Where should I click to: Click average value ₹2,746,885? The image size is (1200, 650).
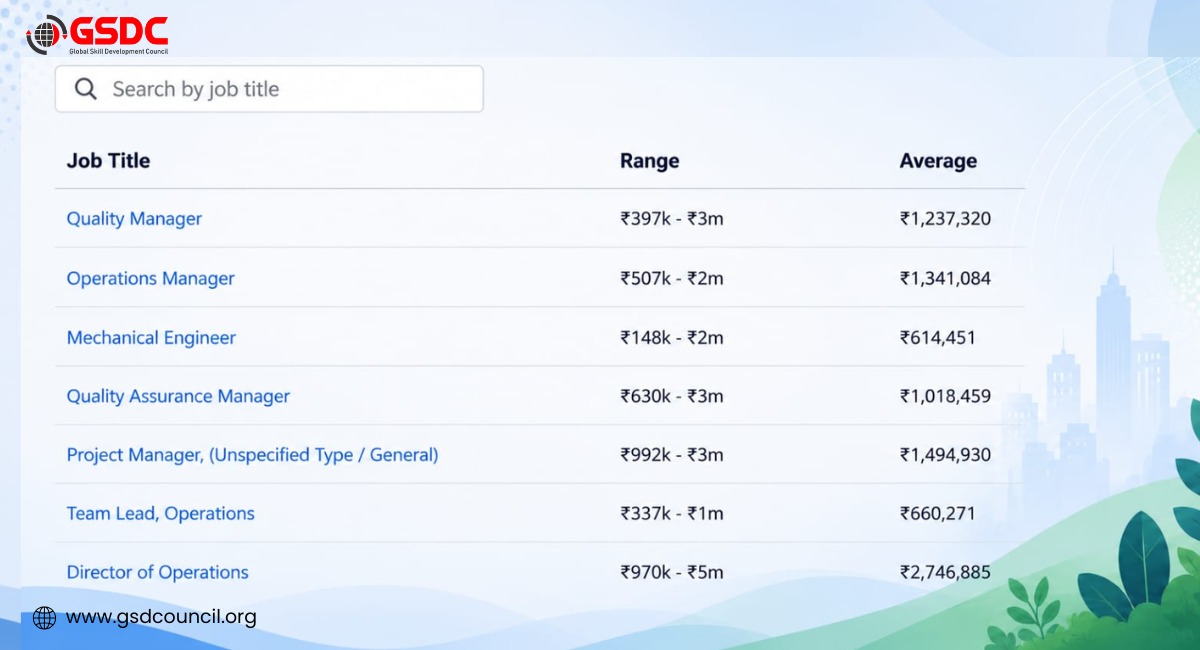tap(945, 572)
